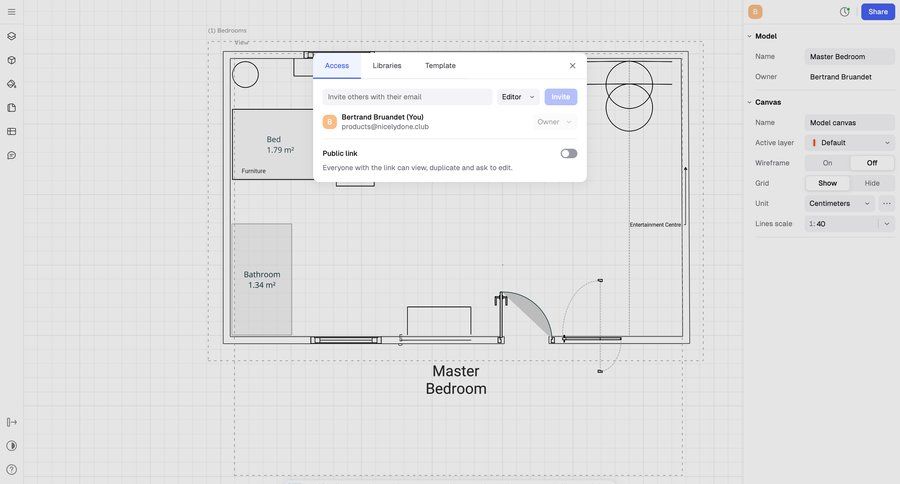This screenshot has width=900, height=484.
Task: Set Wireframe to Off
Action: pos(872,163)
